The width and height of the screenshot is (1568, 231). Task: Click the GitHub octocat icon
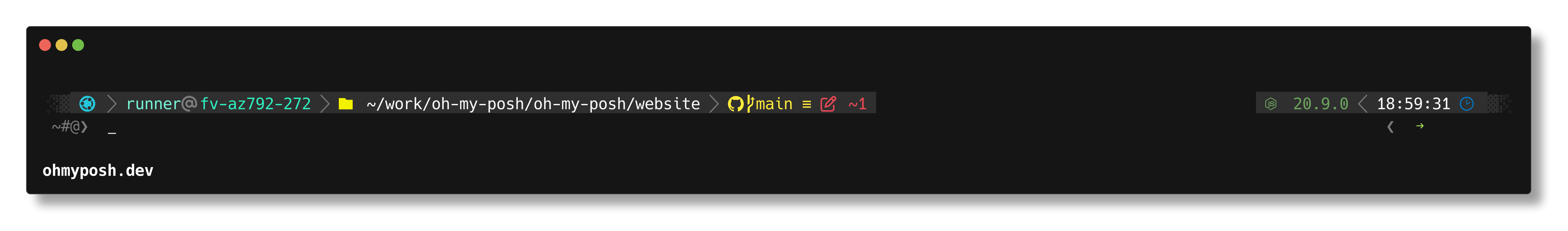[x=735, y=104]
